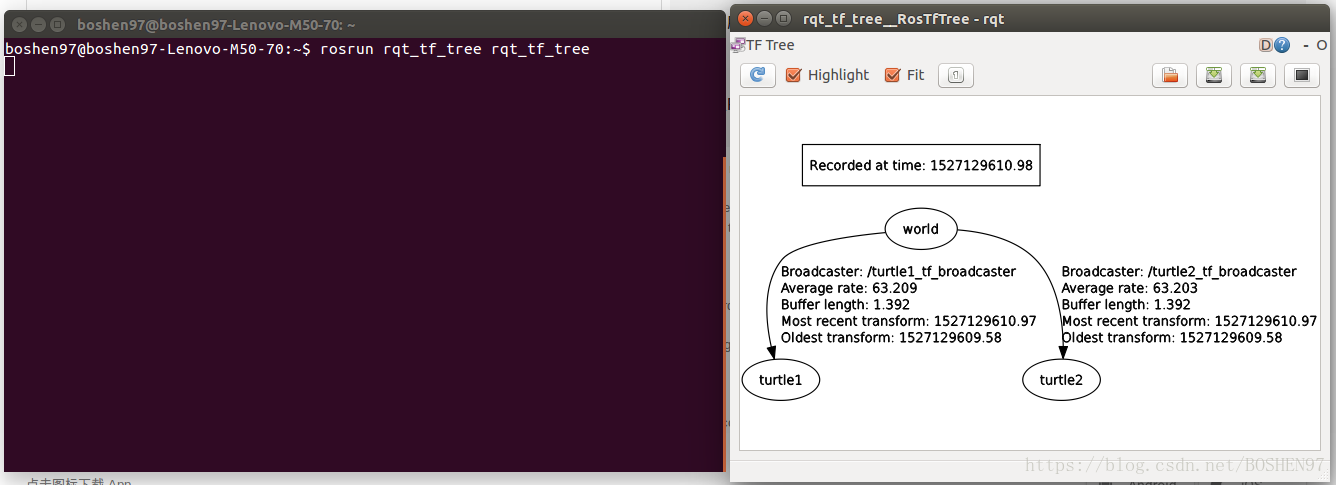The image size is (1336, 485).
Task: Close the rqt_tf_tree window
Action: coord(745,18)
